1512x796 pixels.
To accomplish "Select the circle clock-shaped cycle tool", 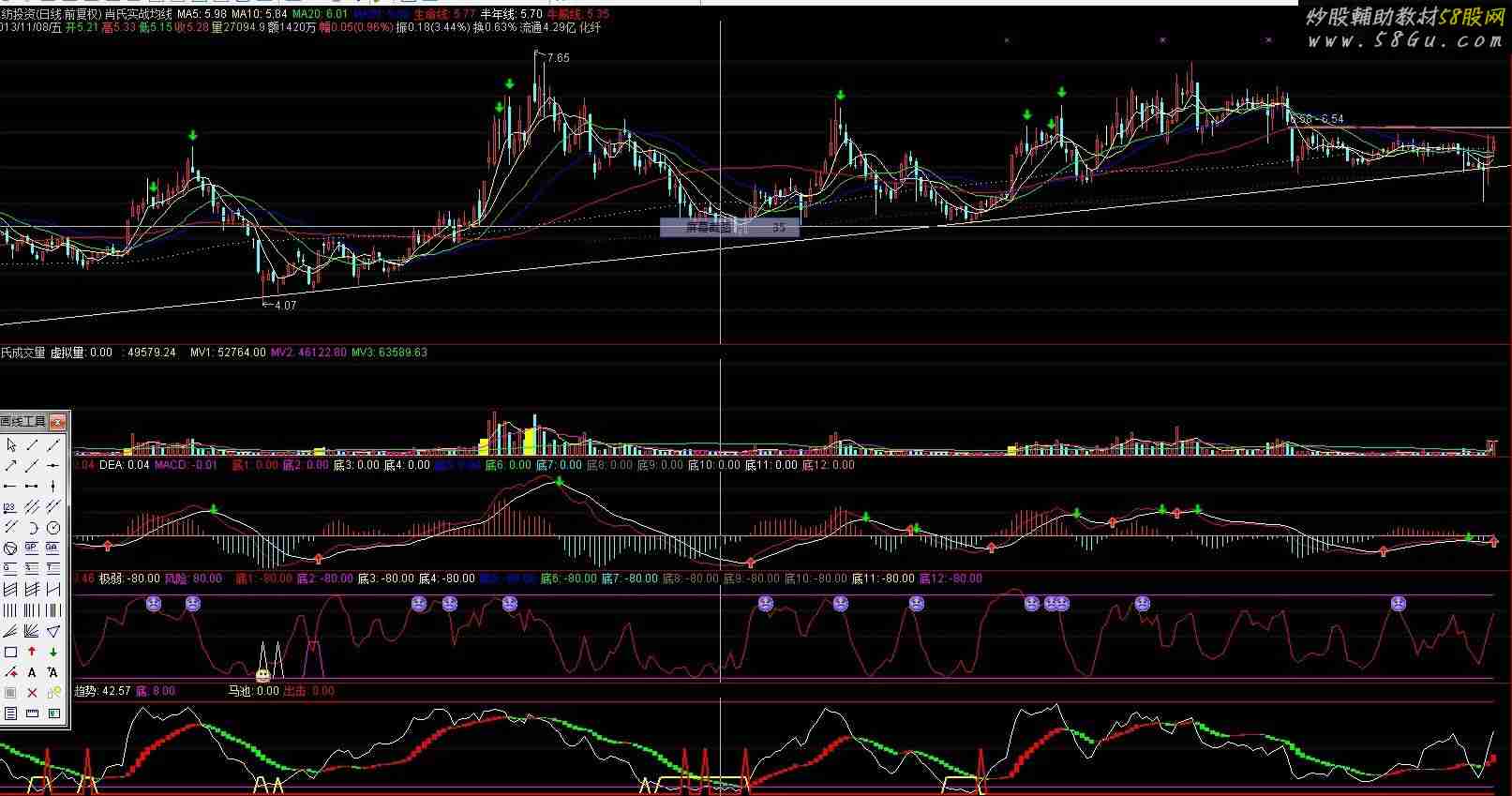I will click(53, 527).
